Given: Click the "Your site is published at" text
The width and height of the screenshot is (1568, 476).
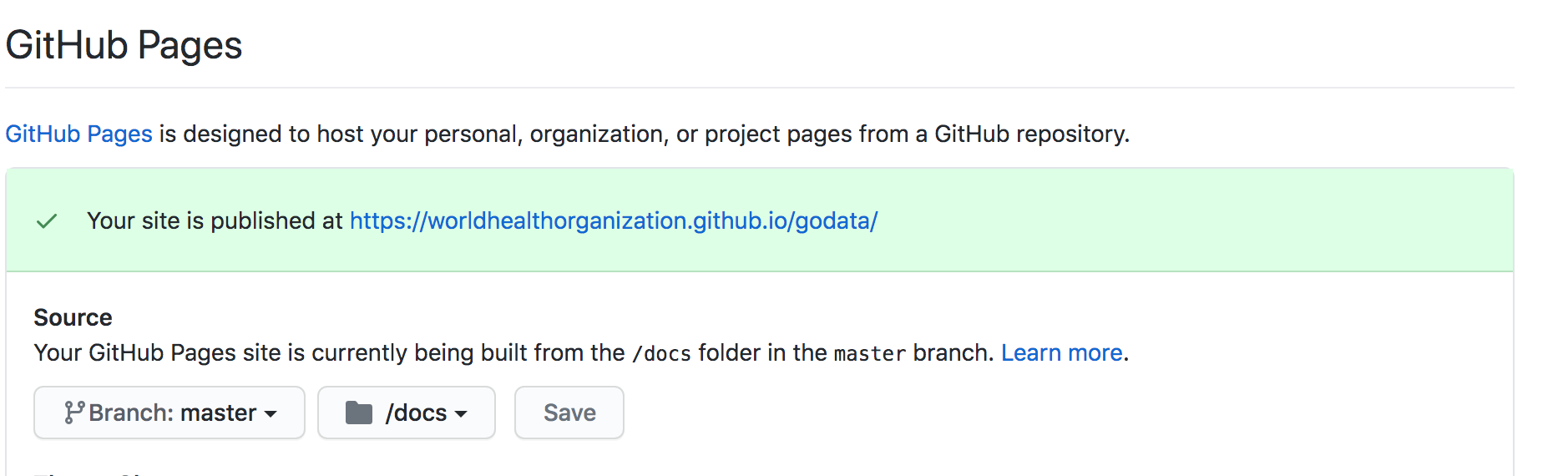Looking at the screenshot, I should pos(215,221).
